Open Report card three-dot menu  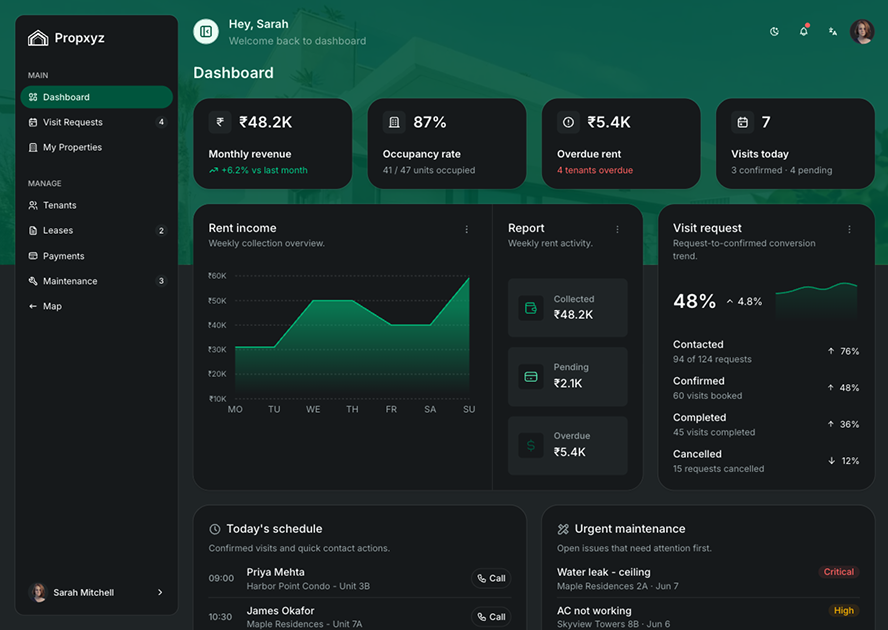coord(617,229)
